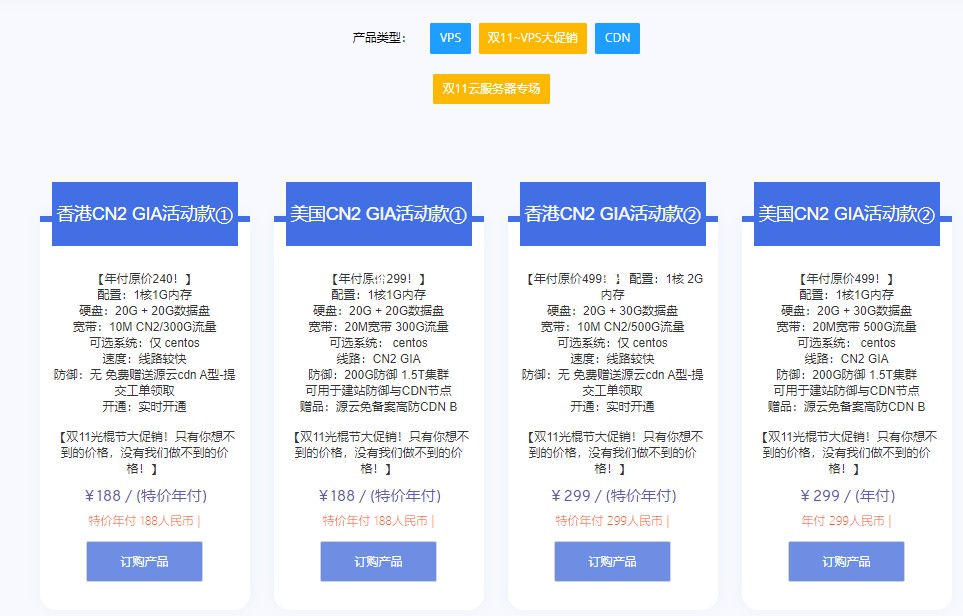The image size is (963, 616).
Task: Switch to the CDN product type
Action: (x=617, y=38)
